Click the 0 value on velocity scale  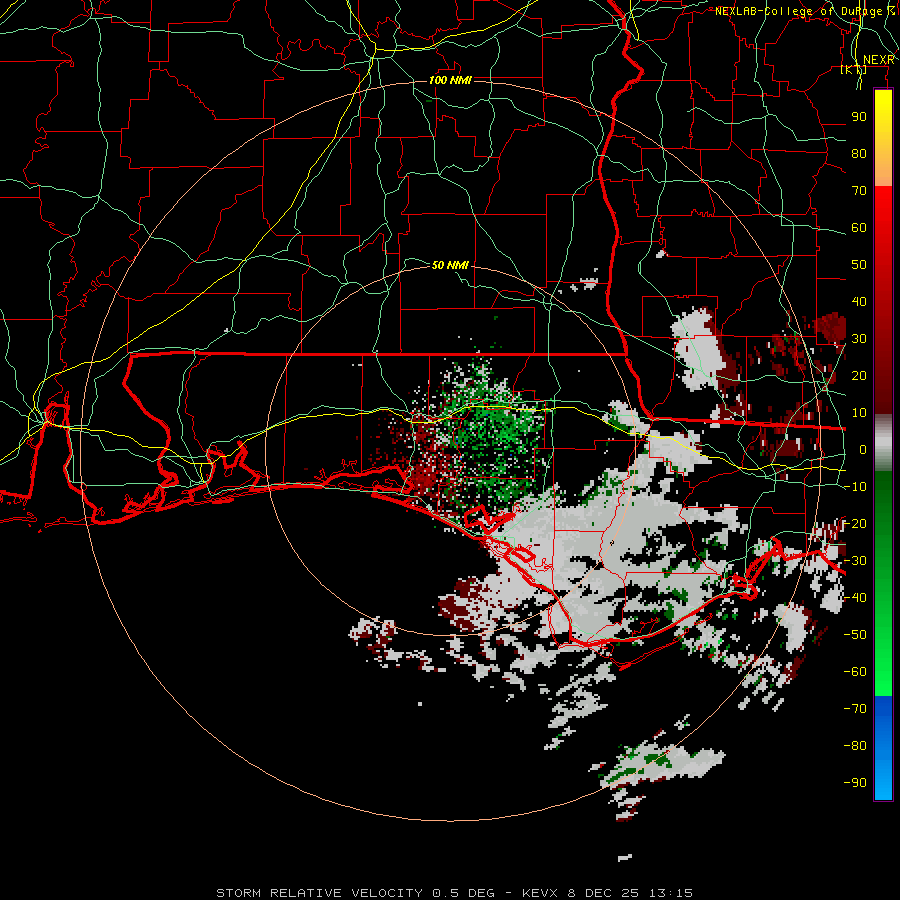click(x=863, y=449)
